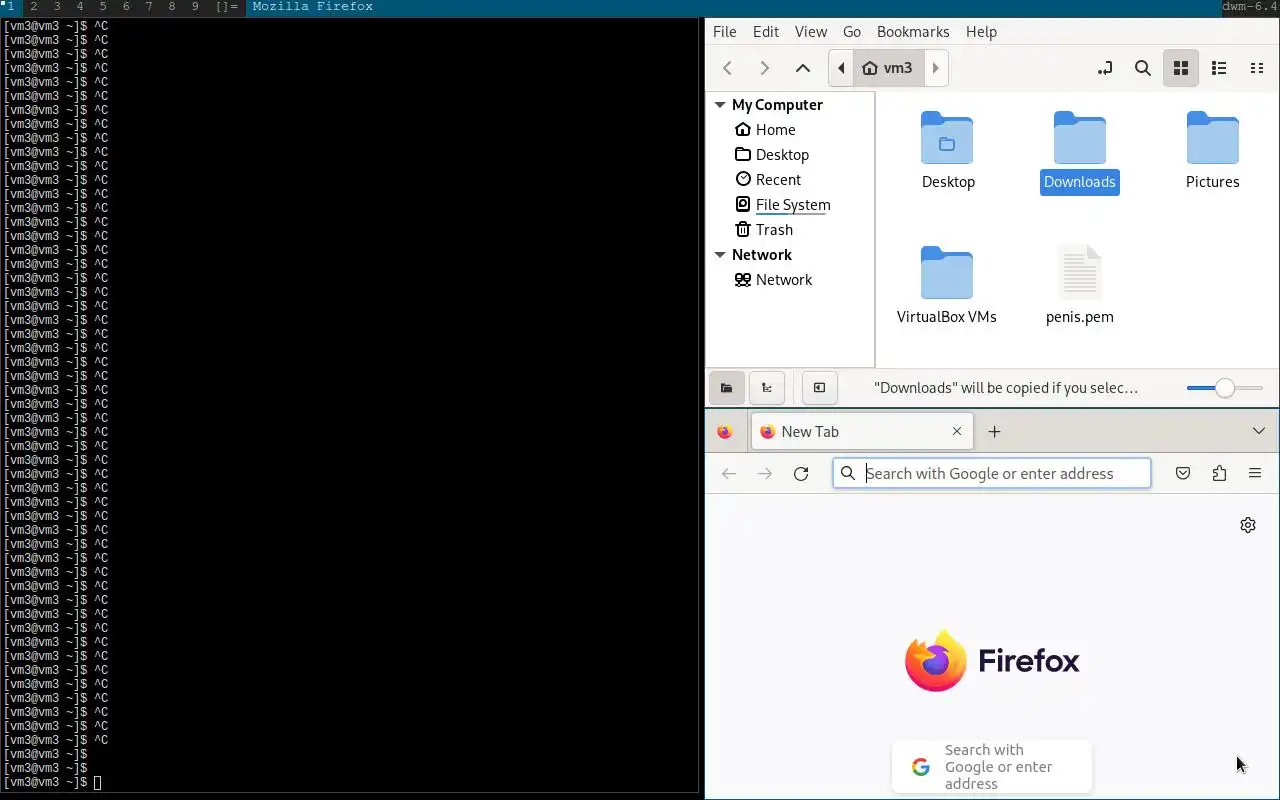The width and height of the screenshot is (1280, 800).
Task: Click the path bar left scroll arrow
Action: point(841,68)
